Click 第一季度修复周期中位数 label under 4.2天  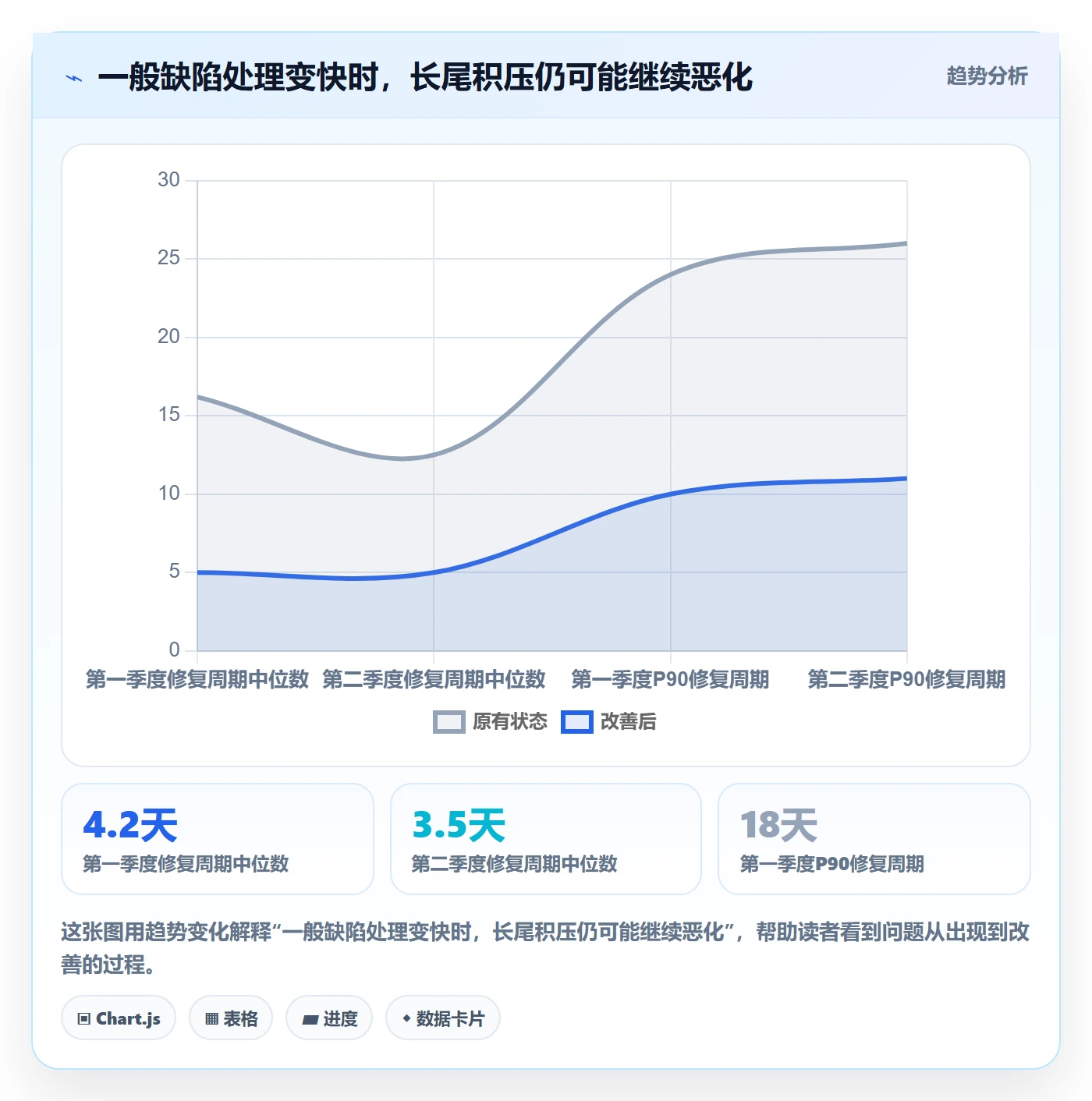[186, 864]
